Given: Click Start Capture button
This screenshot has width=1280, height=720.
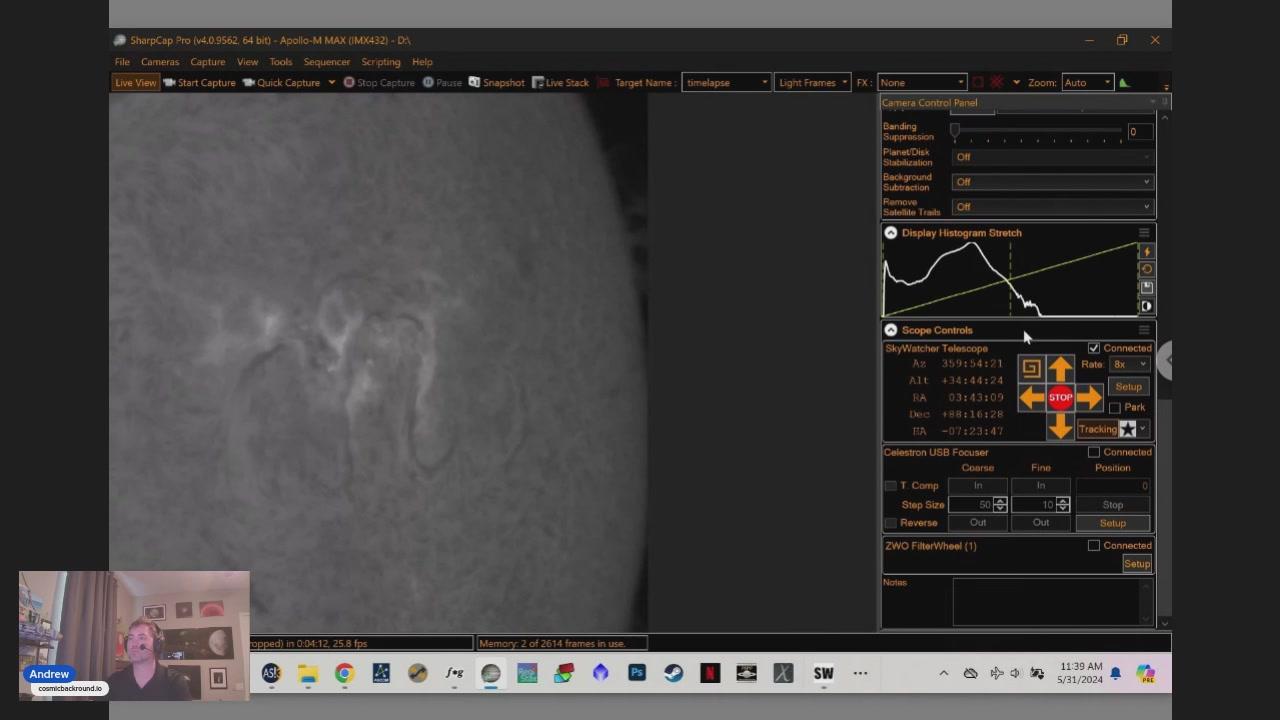Looking at the screenshot, I should pyautogui.click(x=200, y=83).
